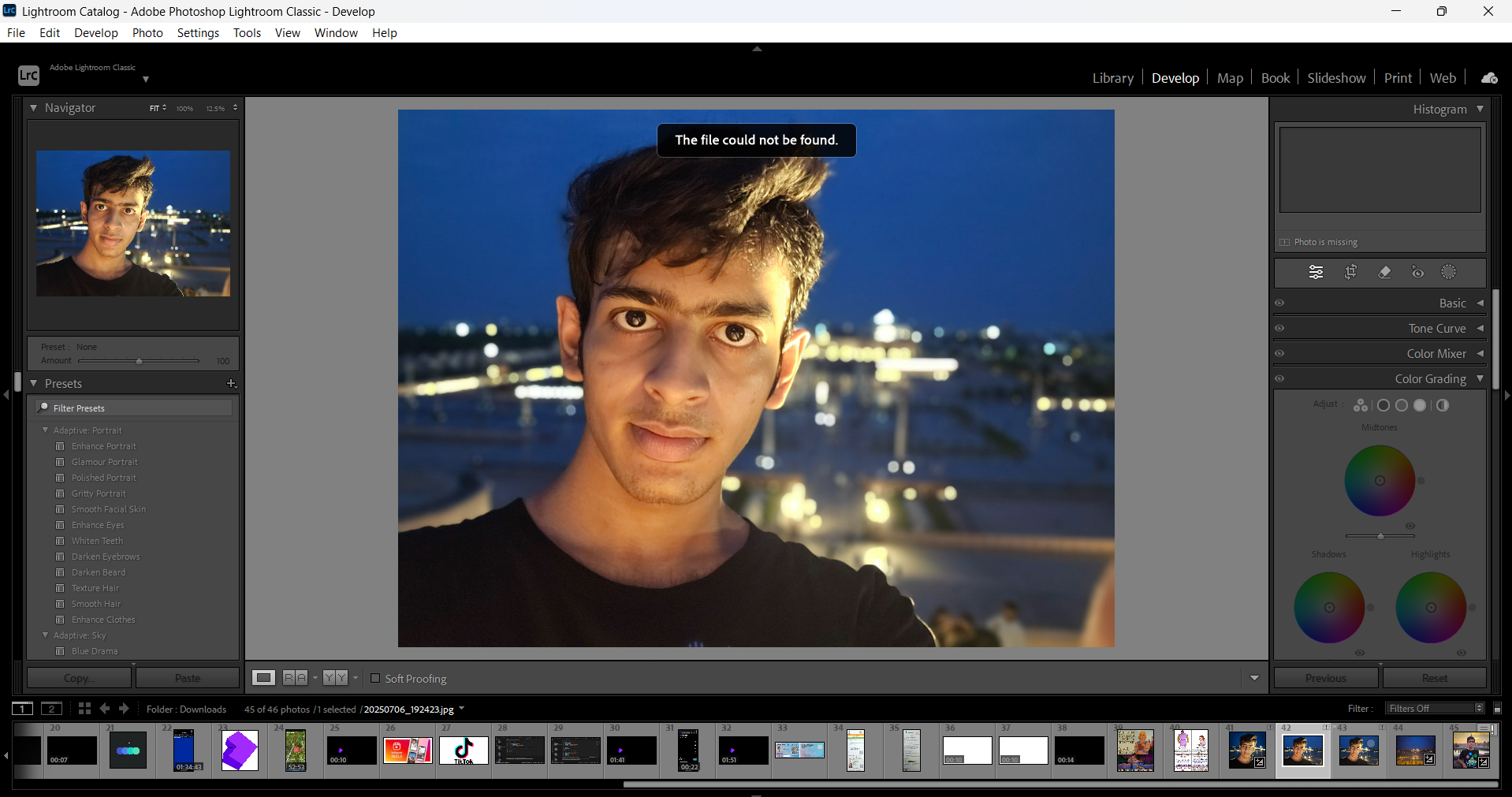Click the Shadows color wheel
This screenshot has height=797, width=1512.
tap(1329, 607)
